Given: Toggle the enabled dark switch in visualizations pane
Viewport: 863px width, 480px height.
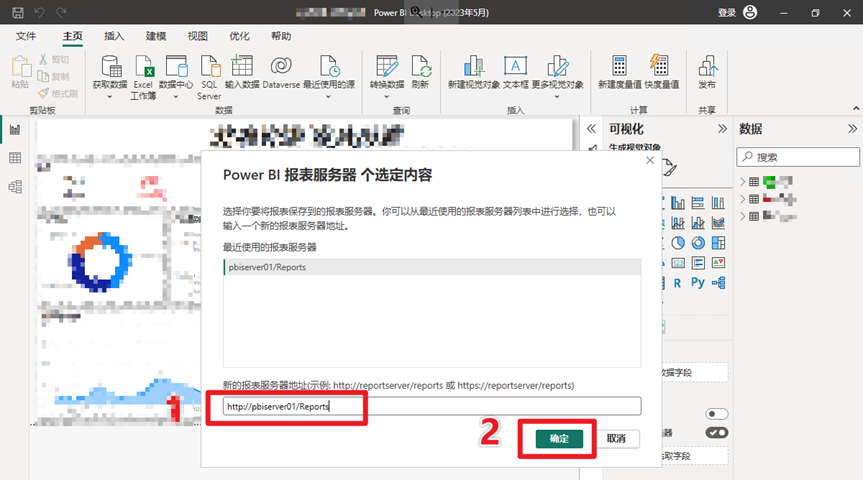Looking at the screenshot, I should click(716, 433).
